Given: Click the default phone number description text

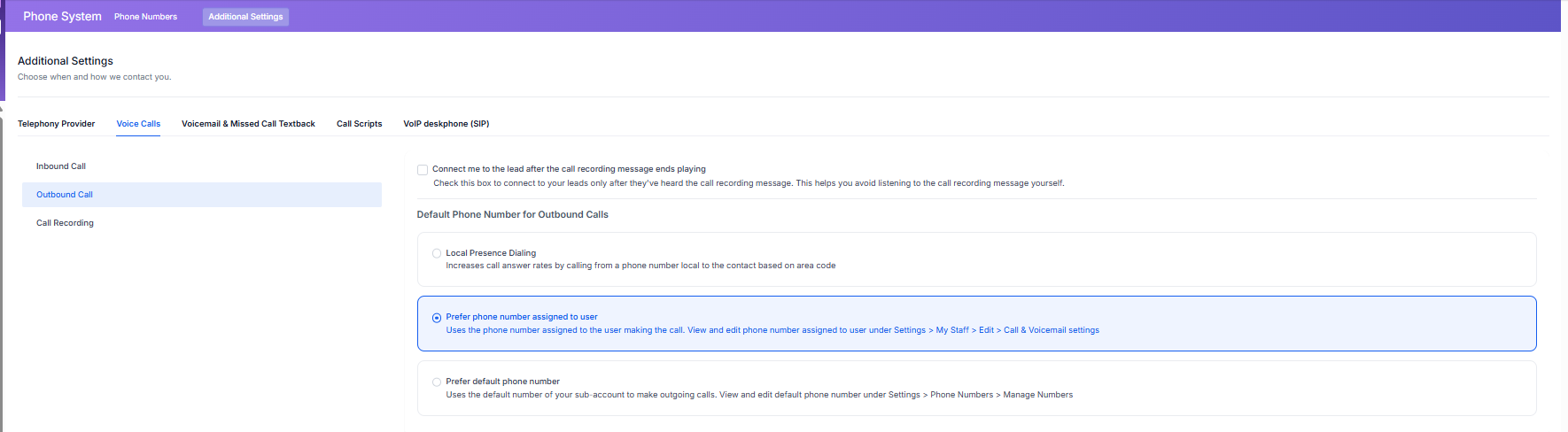Looking at the screenshot, I should (x=759, y=395).
